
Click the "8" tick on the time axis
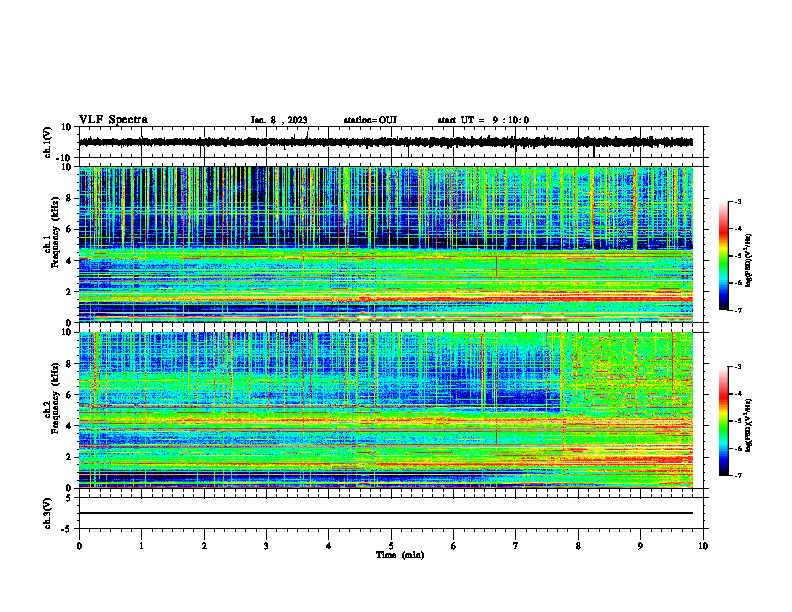(578, 546)
